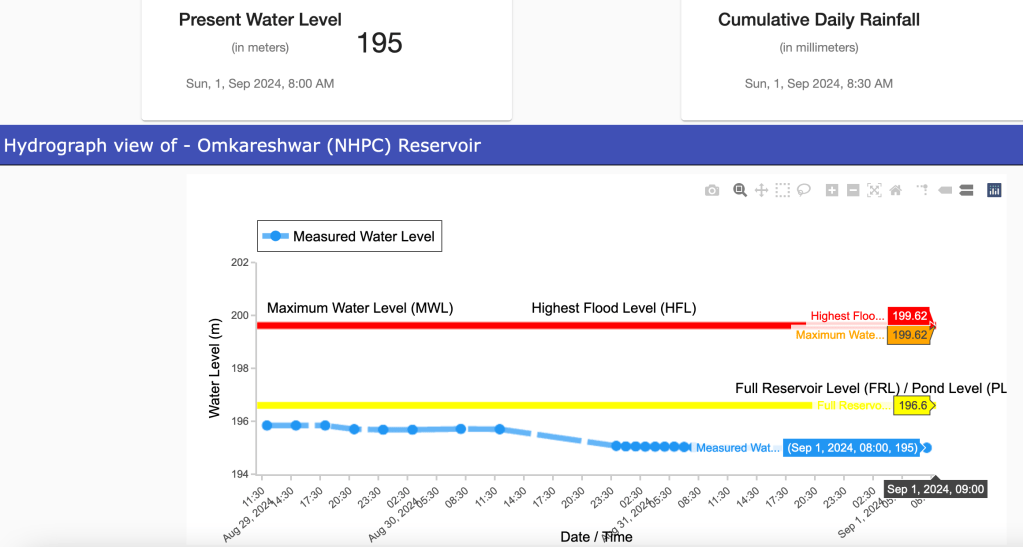
Task: Toggle Measured Water Level legend entry
Action: tap(349, 237)
